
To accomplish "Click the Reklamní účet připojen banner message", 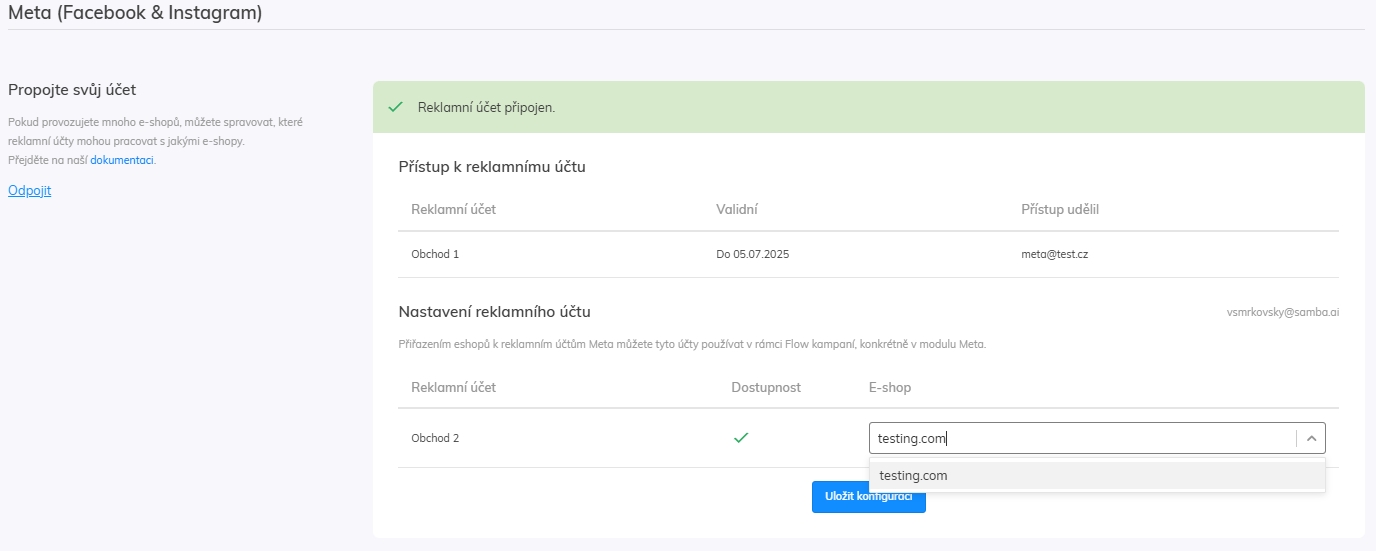I will point(486,107).
